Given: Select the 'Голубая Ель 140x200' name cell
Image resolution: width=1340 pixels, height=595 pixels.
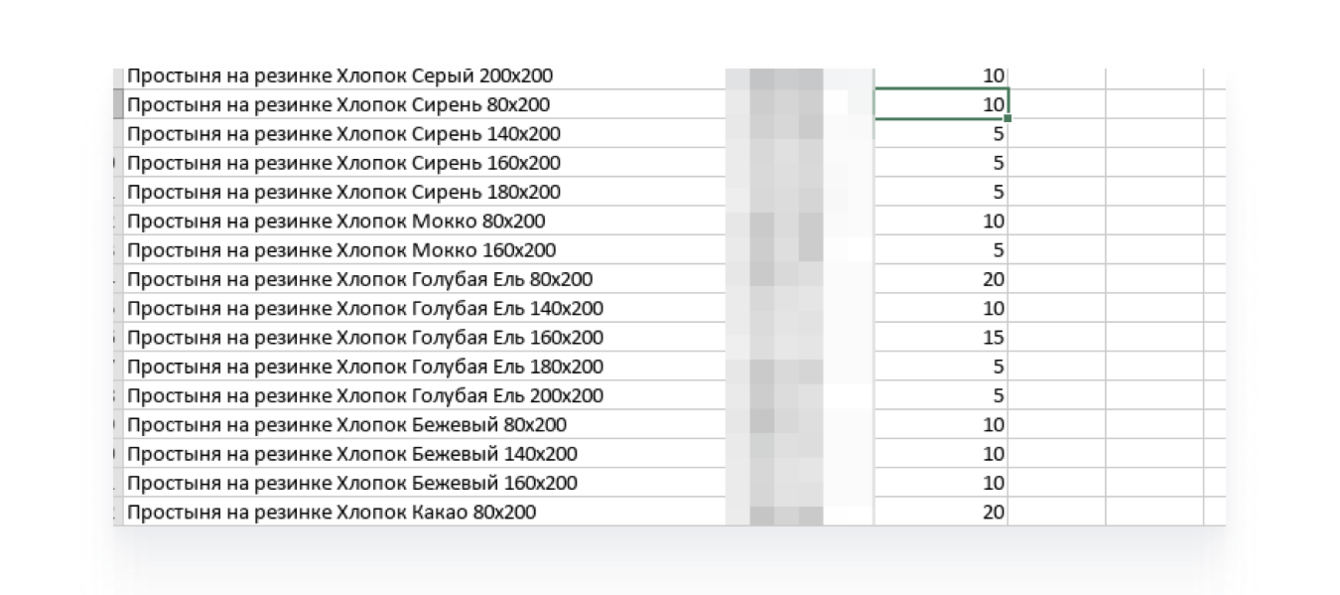Looking at the screenshot, I should coord(365,308).
